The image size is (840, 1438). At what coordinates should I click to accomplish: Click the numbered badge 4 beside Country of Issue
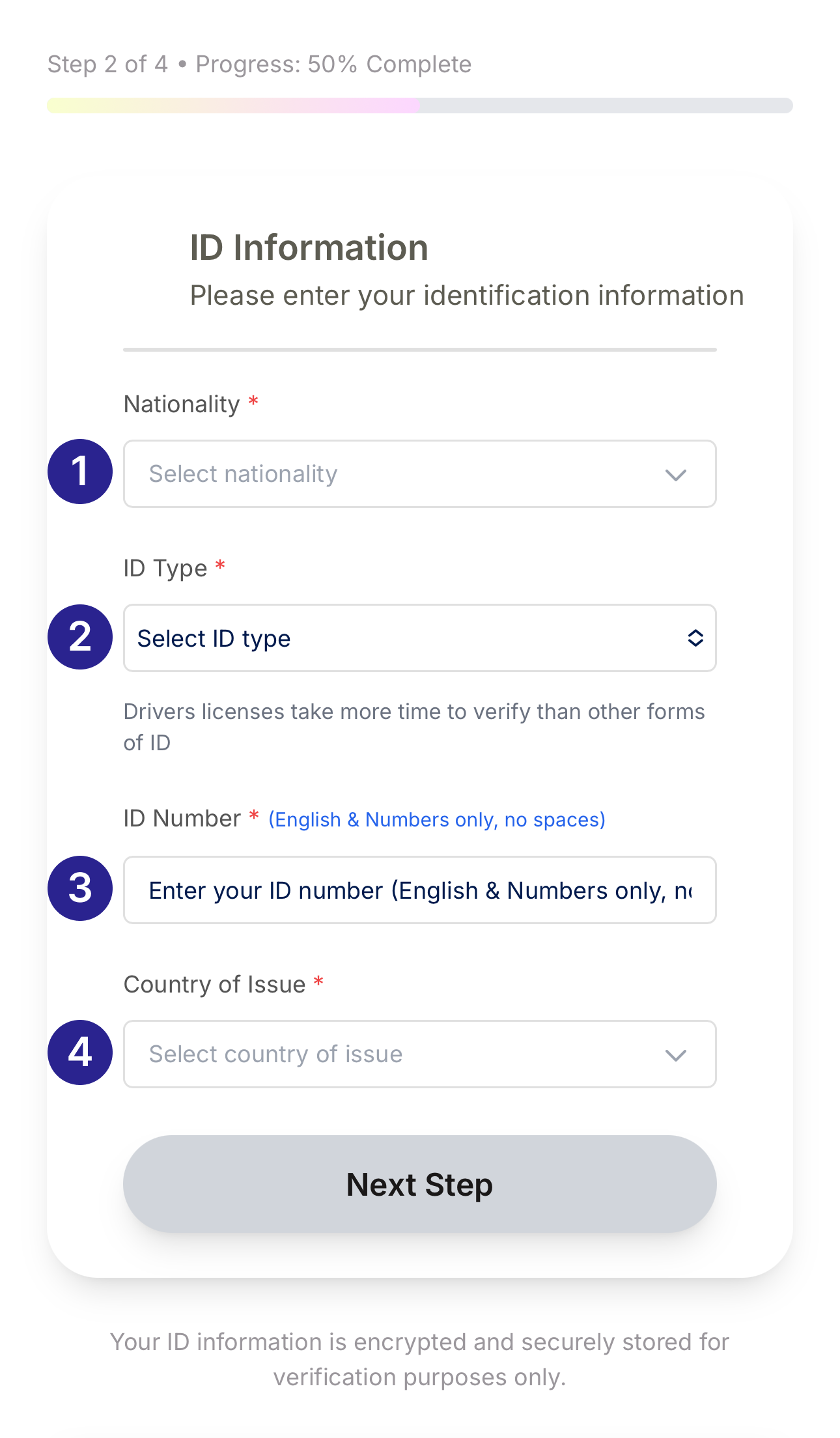pos(80,1052)
